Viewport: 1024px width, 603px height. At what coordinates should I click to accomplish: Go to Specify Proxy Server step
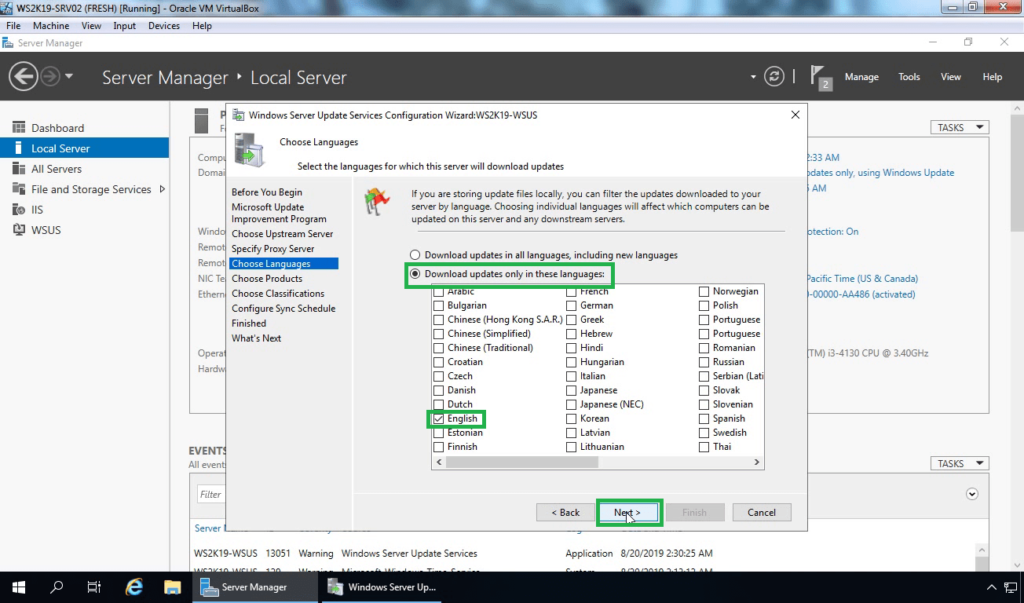(272, 248)
